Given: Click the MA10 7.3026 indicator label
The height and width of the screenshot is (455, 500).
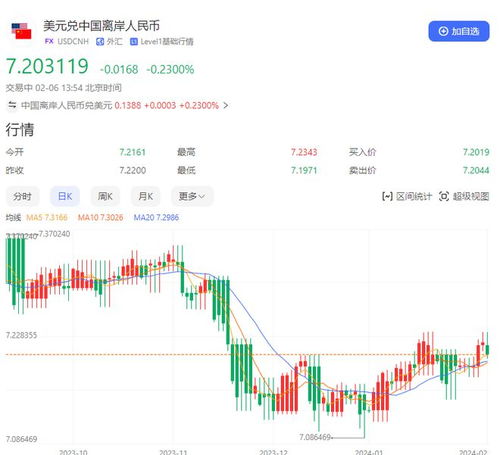Looking at the screenshot, I should (100, 218).
